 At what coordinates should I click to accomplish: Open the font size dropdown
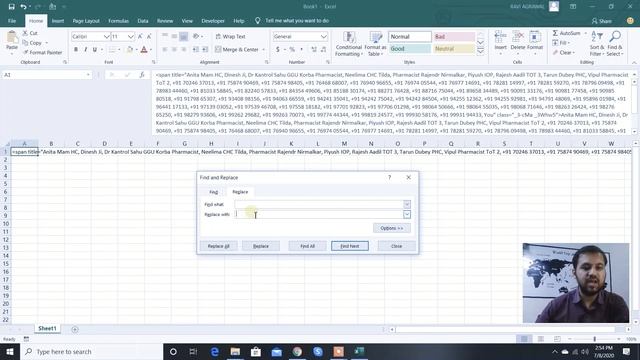click(130, 37)
